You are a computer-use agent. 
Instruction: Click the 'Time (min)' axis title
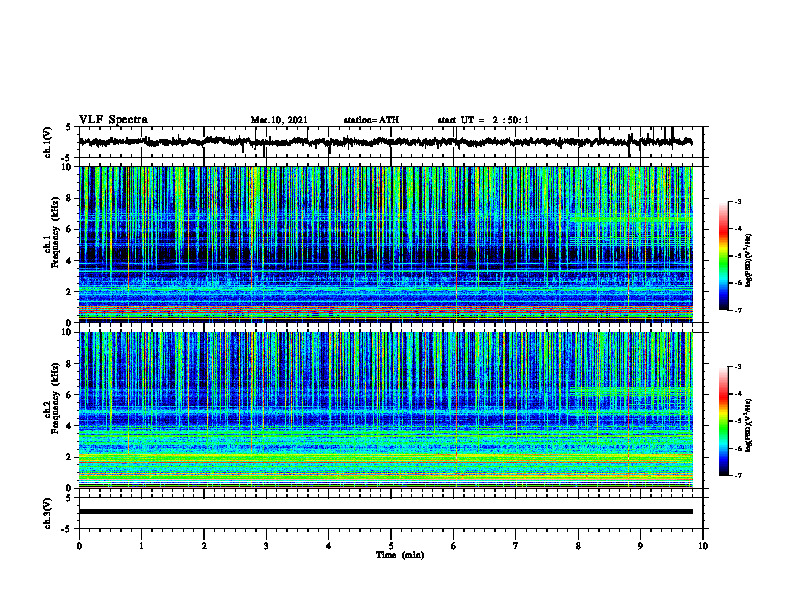tap(400, 555)
